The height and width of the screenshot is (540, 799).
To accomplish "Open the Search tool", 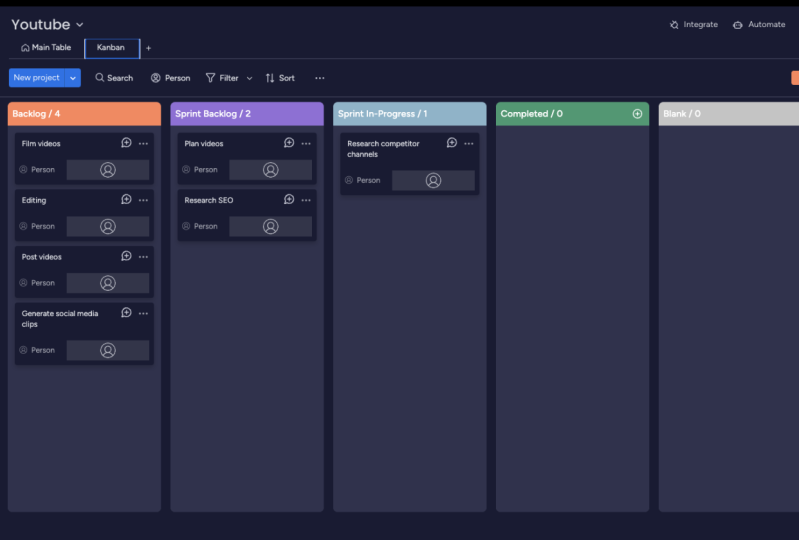I will 114,78.
